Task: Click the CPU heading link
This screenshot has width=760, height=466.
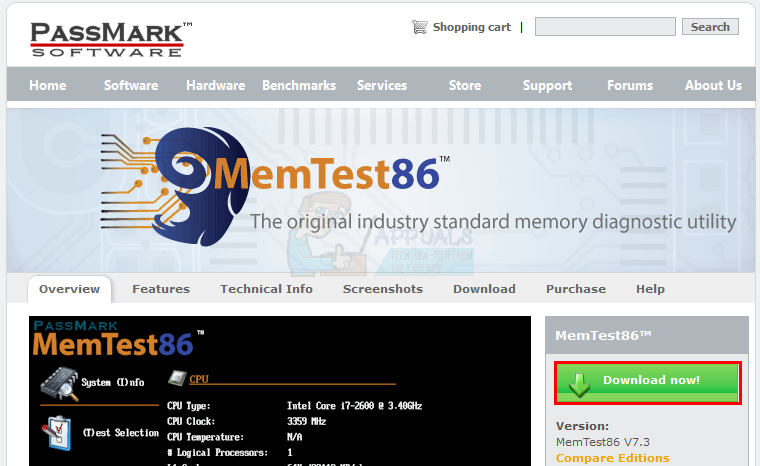Action: click(199, 379)
